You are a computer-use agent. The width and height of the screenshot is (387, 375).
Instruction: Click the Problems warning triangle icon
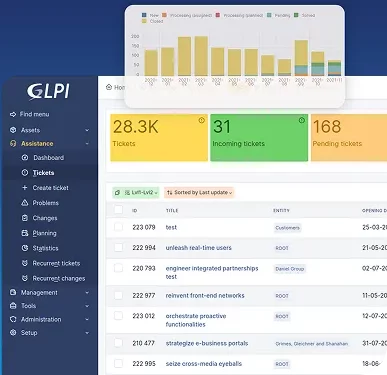(25, 203)
